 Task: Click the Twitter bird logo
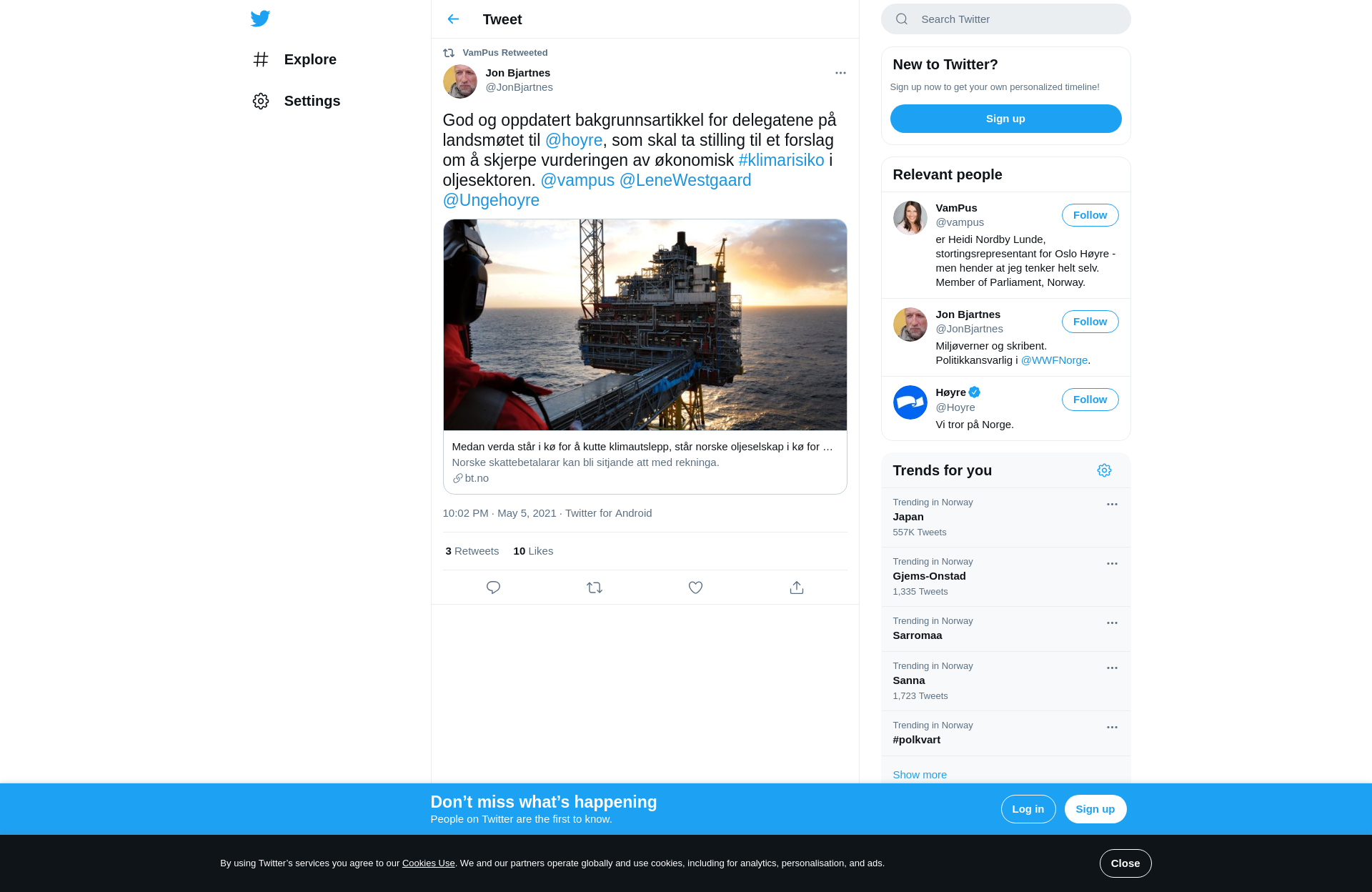[x=260, y=19]
